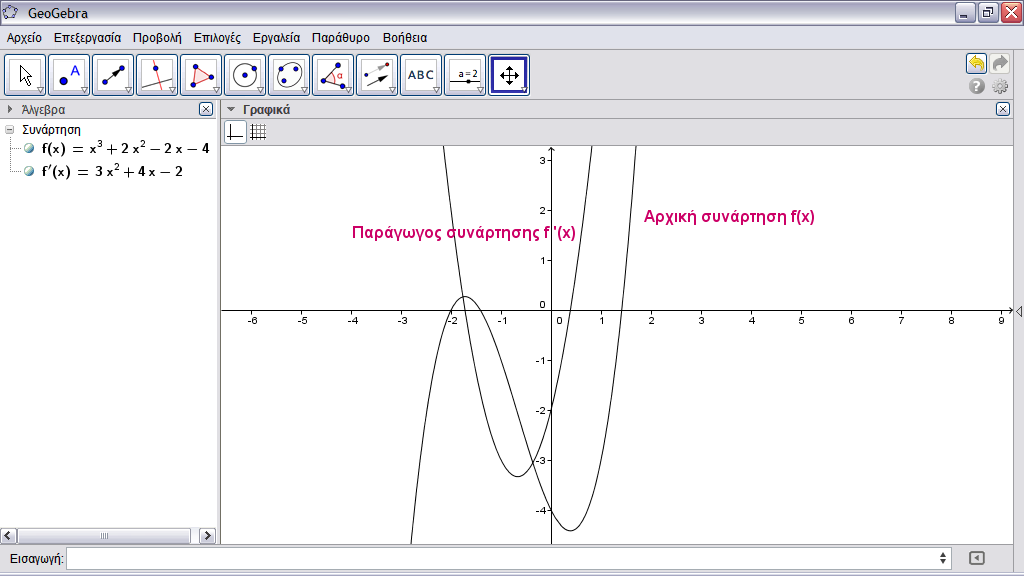Open dropdown arrow of Point tool
The width and height of the screenshot is (1024, 576).
[84, 90]
